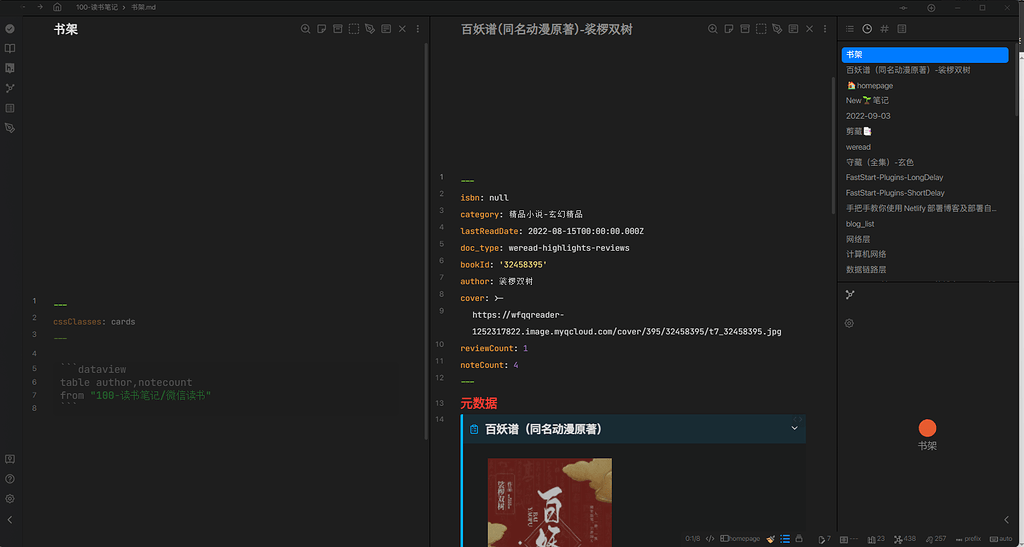
Task: Click the pen nib icon in 百妖谱 pane header
Action: tap(777, 29)
